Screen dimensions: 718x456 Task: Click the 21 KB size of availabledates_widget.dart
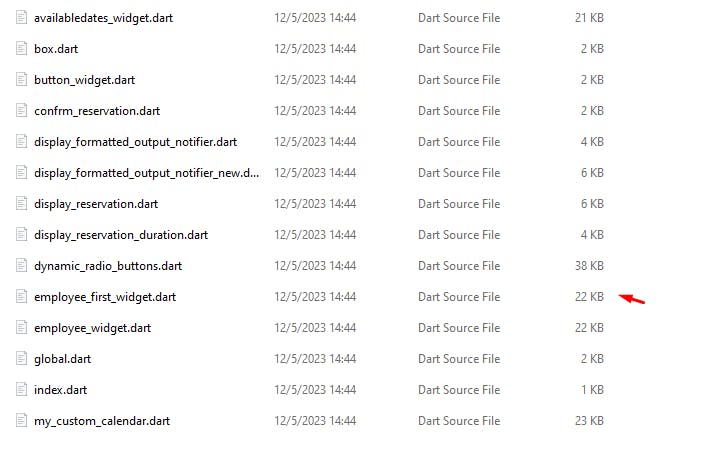(x=589, y=17)
